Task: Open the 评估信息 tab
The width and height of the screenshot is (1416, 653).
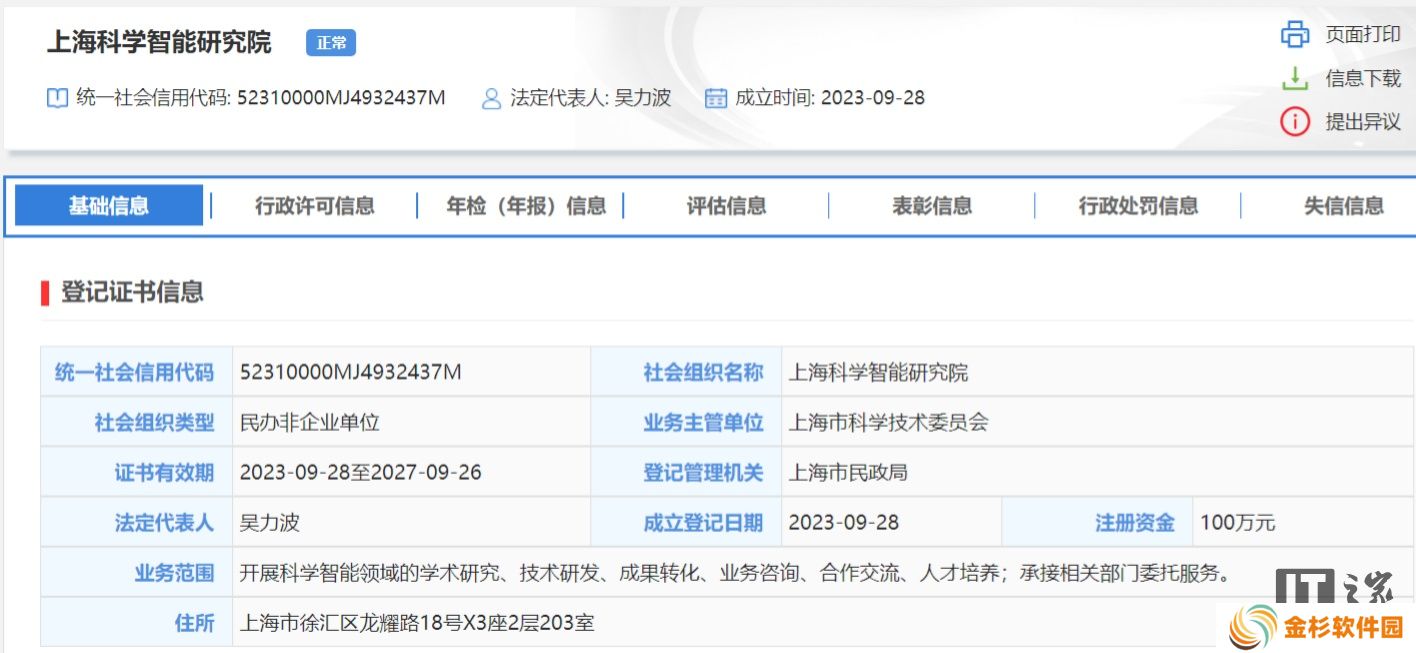Action: 727,206
